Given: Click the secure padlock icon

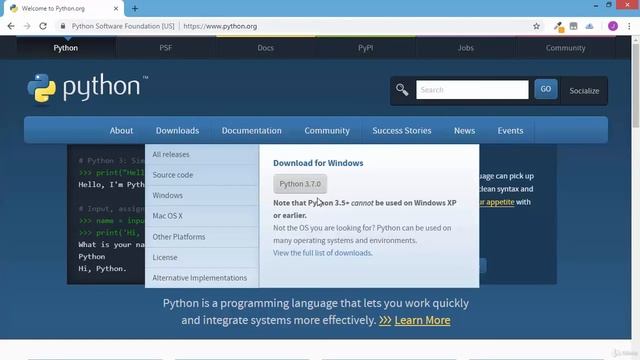Looking at the screenshot, I should pos(62,26).
